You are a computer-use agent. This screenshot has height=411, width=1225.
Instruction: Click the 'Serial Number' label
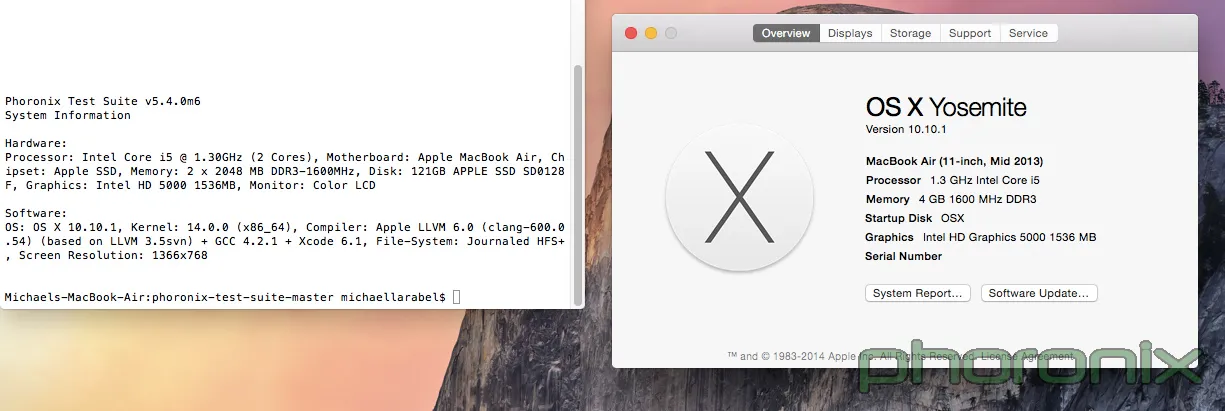pos(903,256)
